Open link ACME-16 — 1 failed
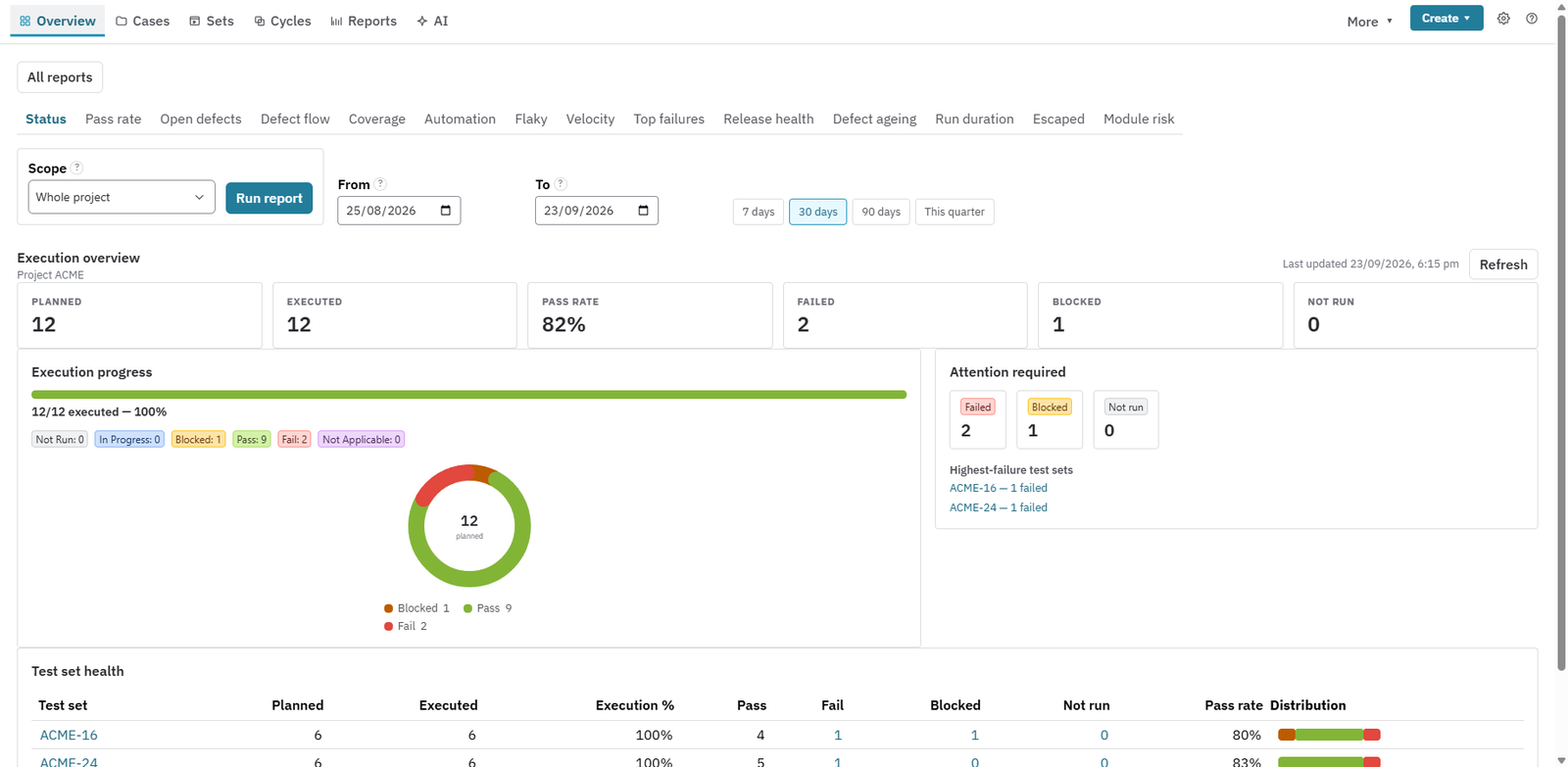This screenshot has height=767, width=1568. [999, 488]
